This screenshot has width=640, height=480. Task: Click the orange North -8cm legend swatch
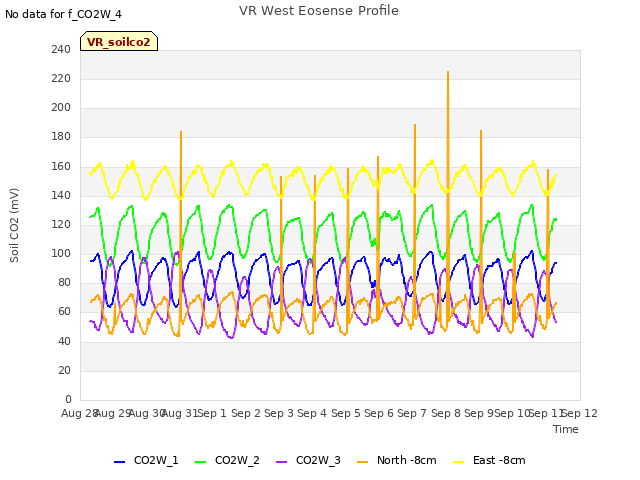tap(362, 462)
